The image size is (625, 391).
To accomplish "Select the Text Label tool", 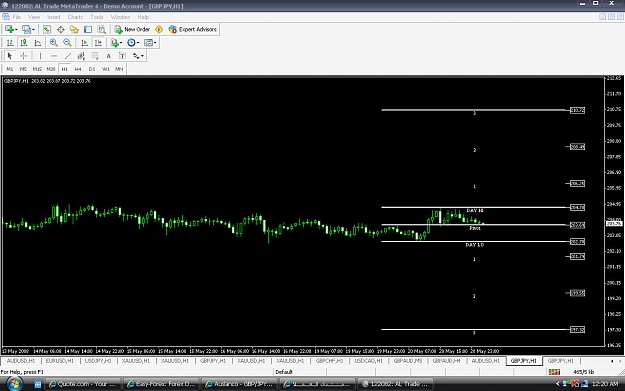I will 122,56.
